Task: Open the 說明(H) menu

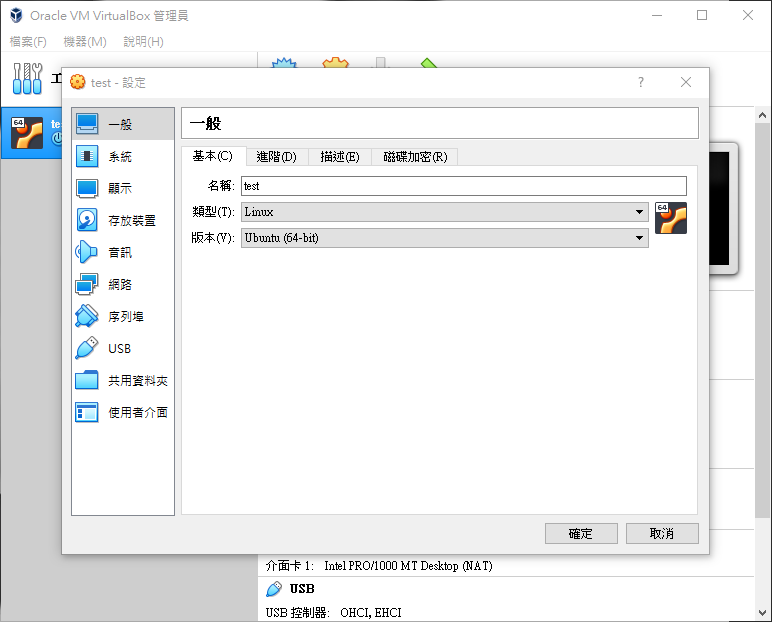Action: pos(143,41)
